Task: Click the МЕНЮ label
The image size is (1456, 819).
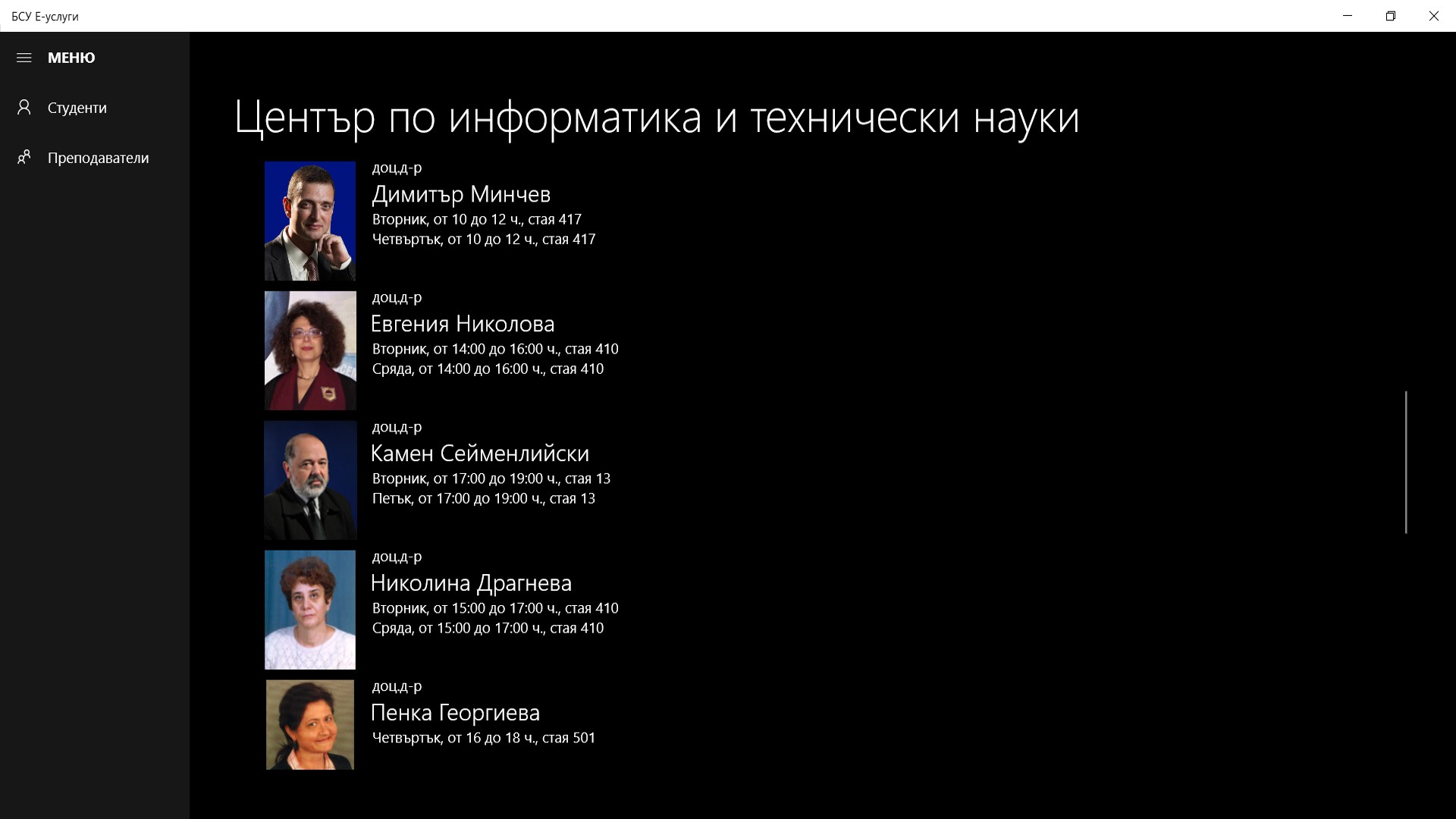Action: 71,58
